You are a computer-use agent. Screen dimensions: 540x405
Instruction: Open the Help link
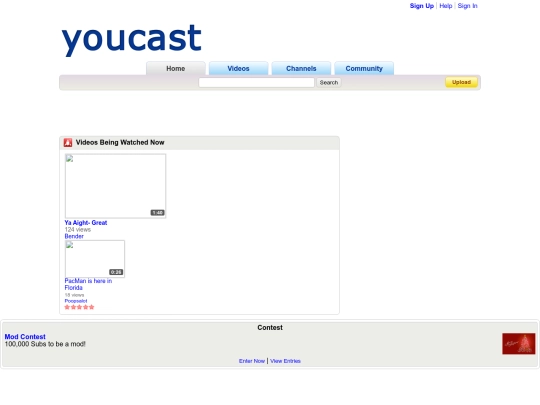point(446,6)
